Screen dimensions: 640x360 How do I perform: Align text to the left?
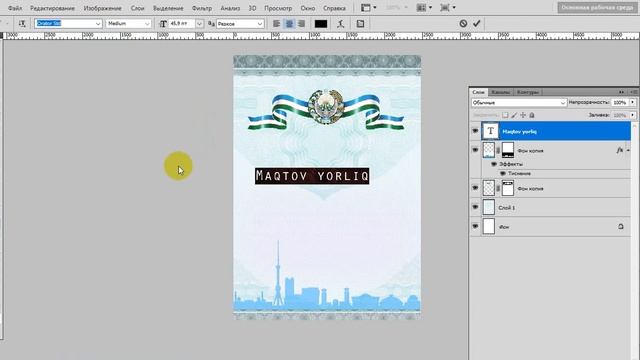point(277,24)
